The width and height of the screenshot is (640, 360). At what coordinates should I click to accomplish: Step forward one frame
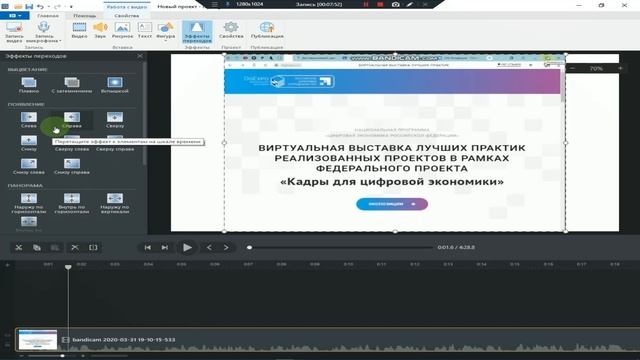pyautogui.click(x=226, y=247)
